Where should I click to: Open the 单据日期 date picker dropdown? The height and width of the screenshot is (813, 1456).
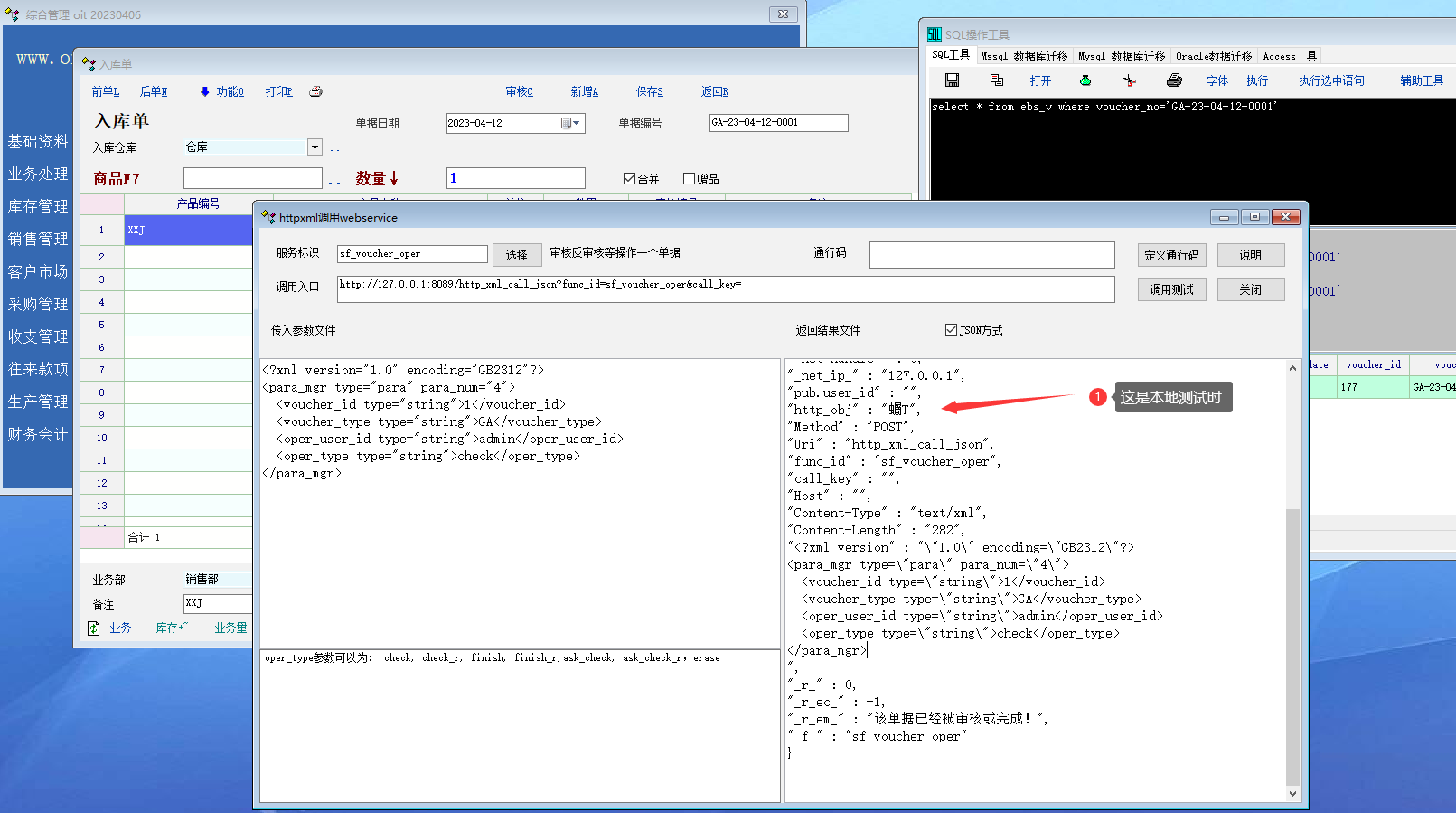point(571,123)
